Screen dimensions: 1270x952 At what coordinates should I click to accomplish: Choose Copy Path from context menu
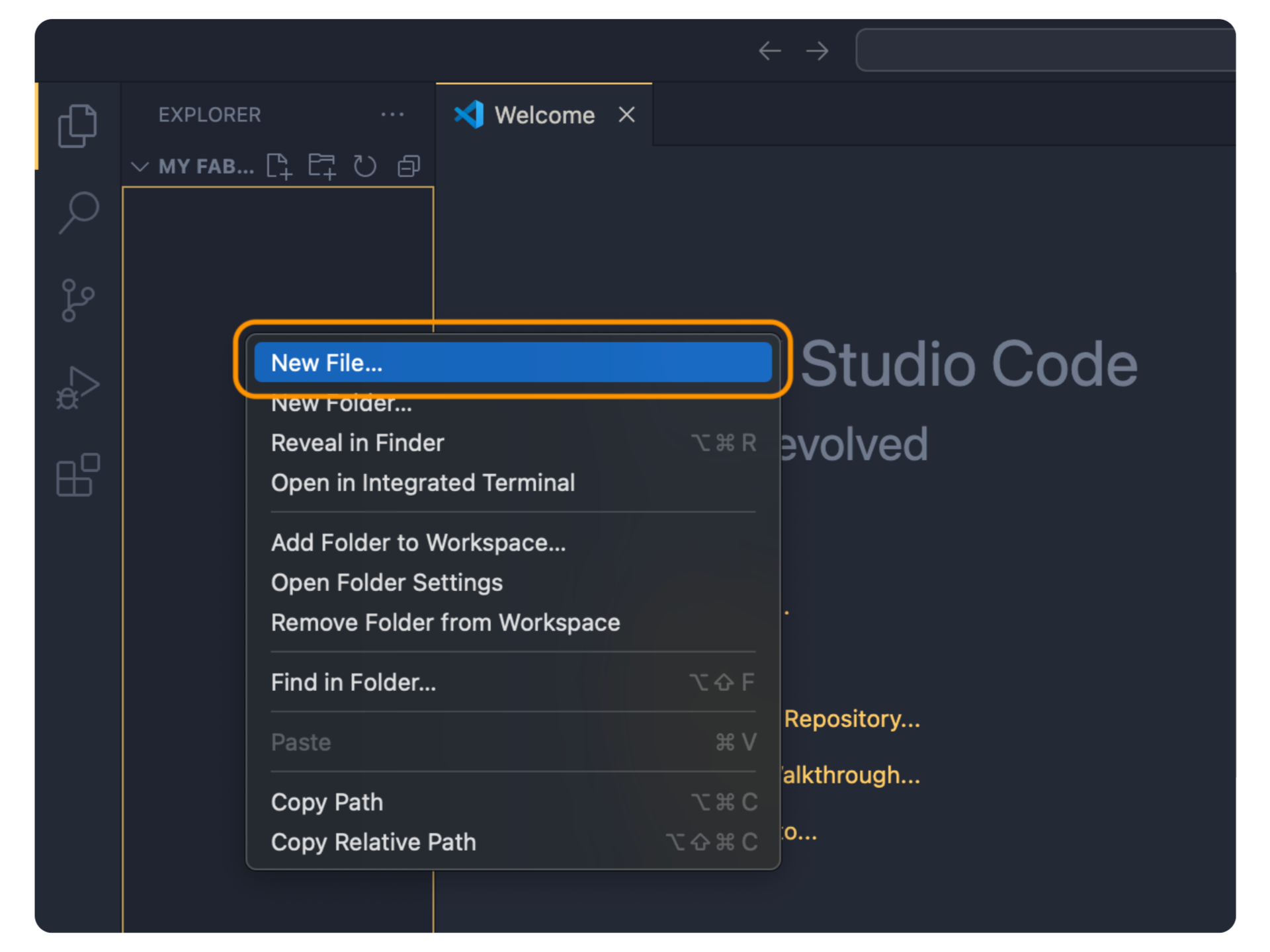click(513, 801)
